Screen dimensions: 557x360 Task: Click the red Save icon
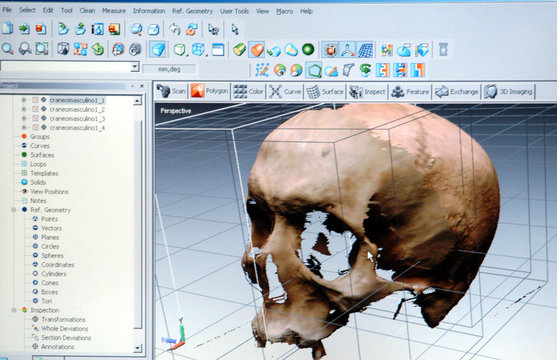click(x=41, y=29)
